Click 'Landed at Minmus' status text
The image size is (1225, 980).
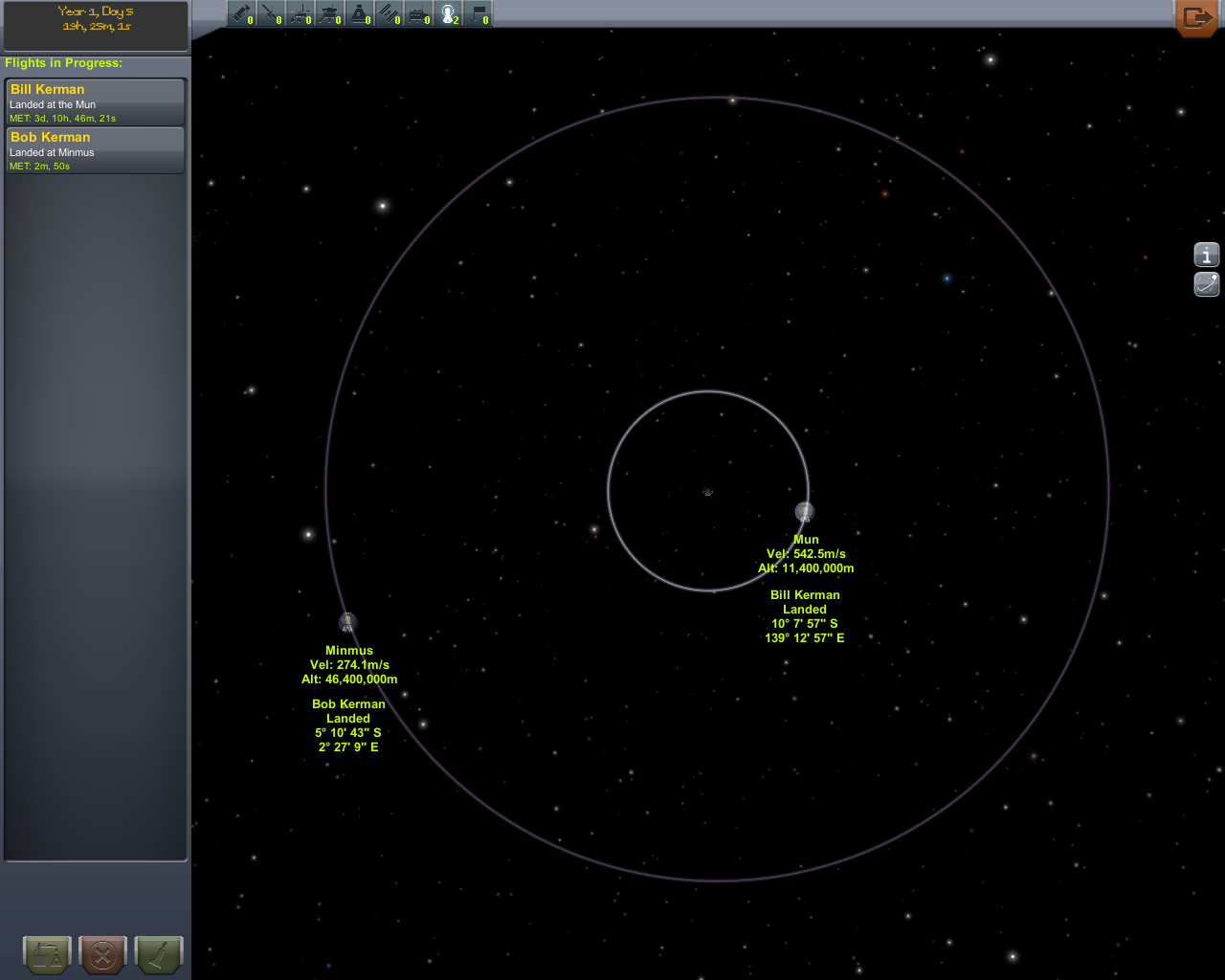52,153
